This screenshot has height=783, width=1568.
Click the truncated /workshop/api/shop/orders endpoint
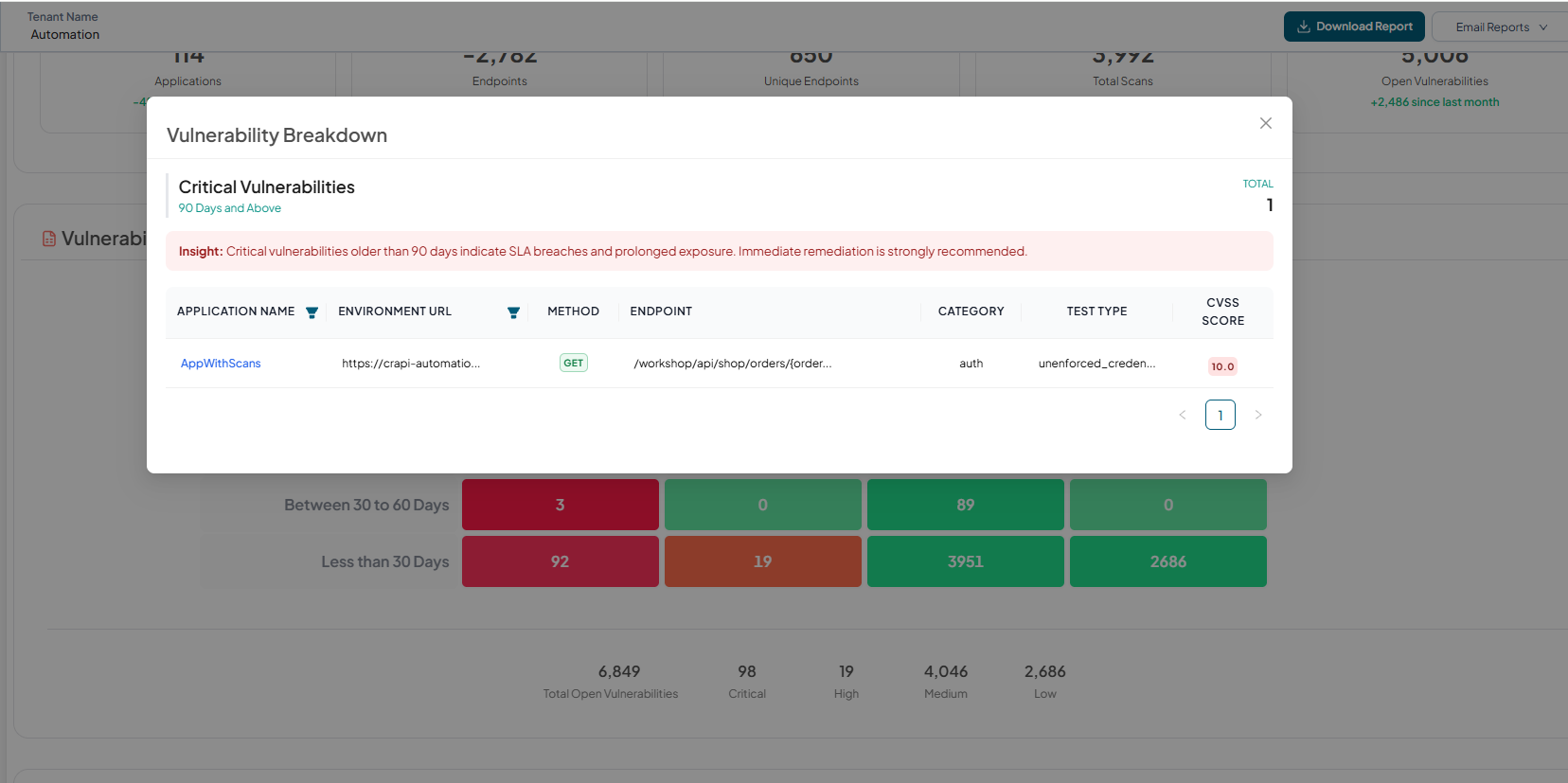(733, 364)
